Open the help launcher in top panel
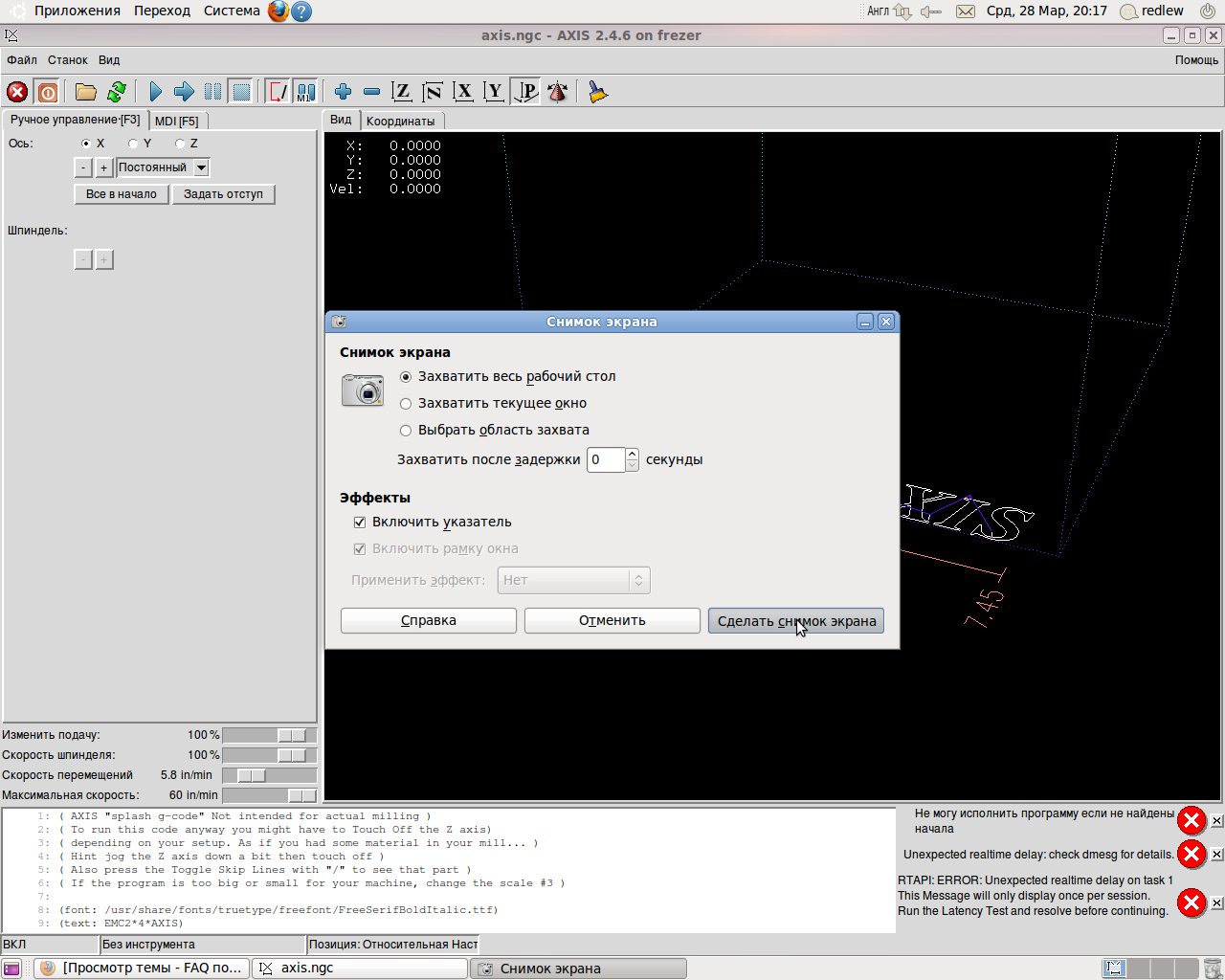Screen dimensions: 1225x980 301,11
